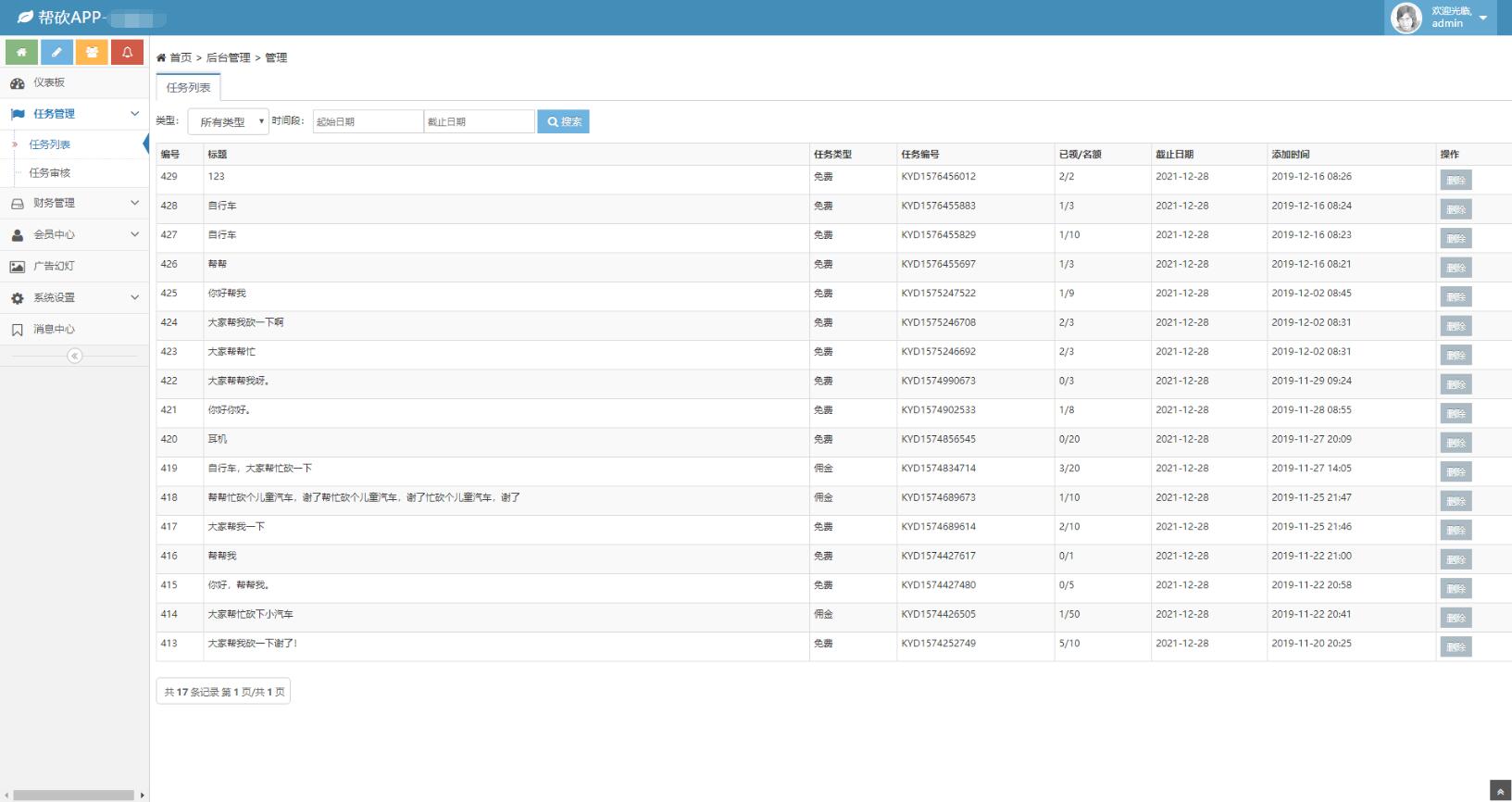Click title 耳机 in row 420
The width and height of the screenshot is (1512, 802).
coord(217,439)
